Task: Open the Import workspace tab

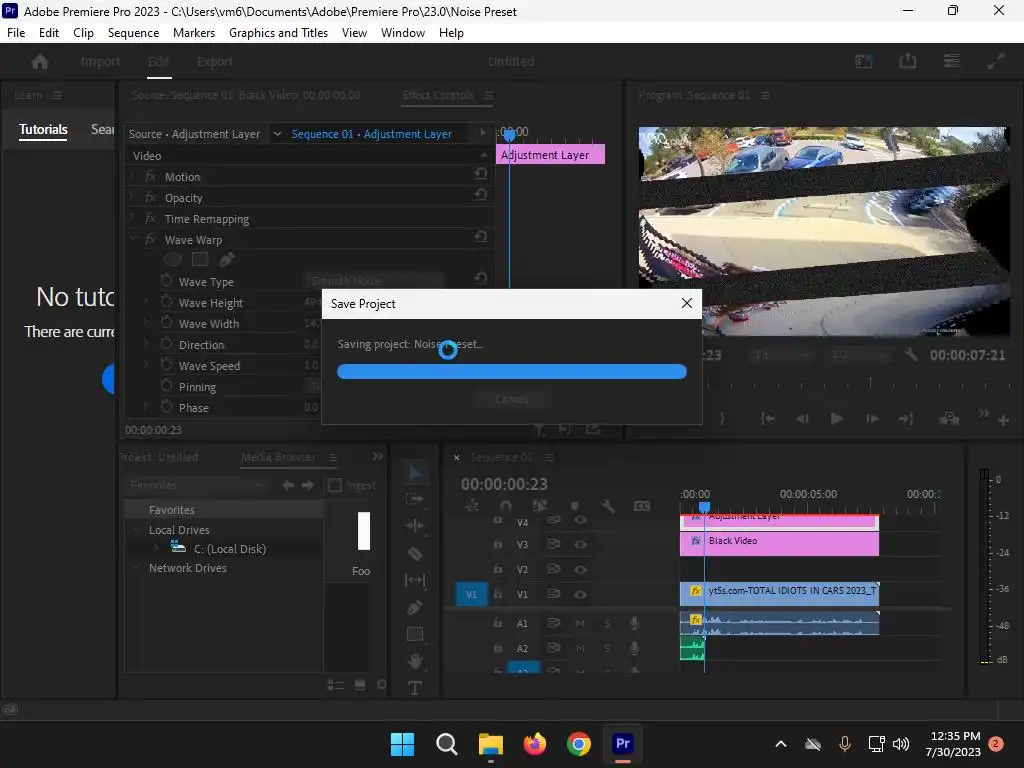Action: tap(100, 61)
